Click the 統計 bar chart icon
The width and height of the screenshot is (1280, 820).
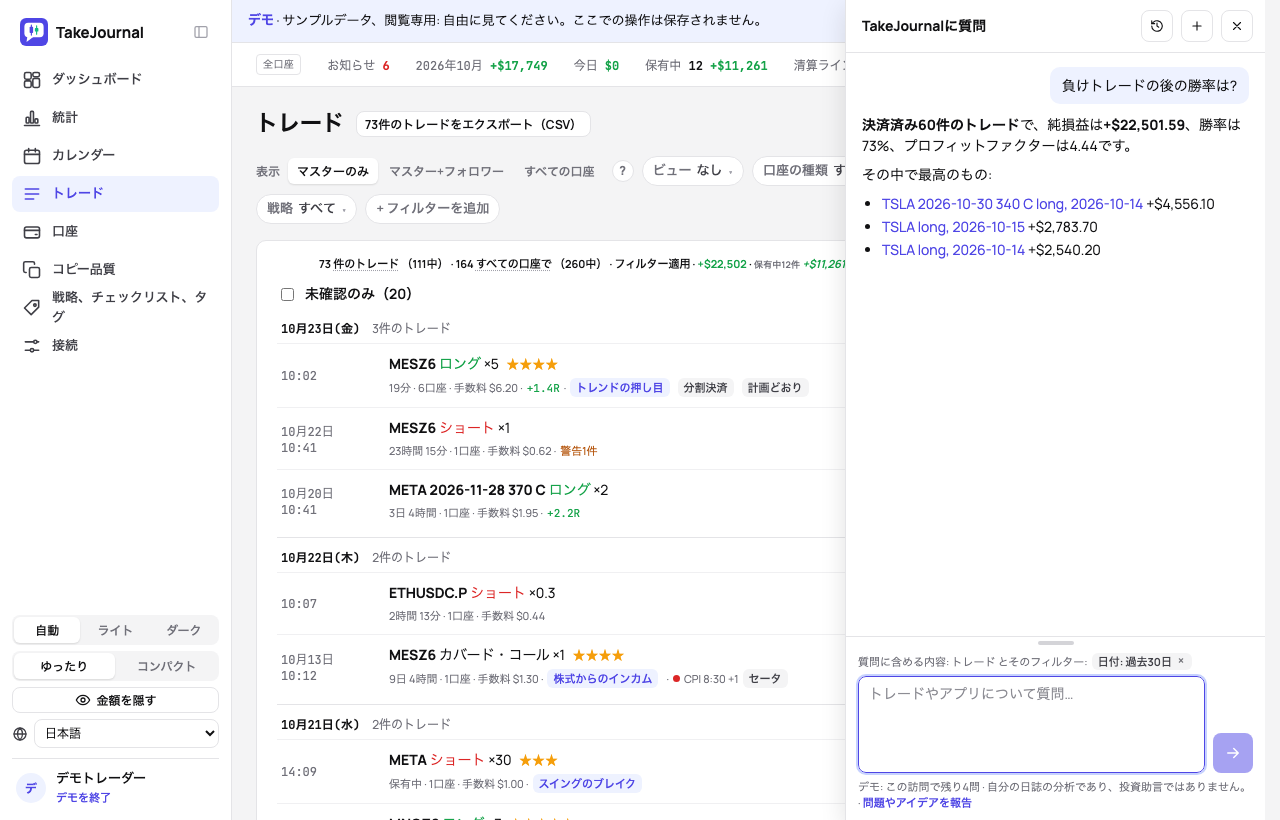click(x=32, y=117)
